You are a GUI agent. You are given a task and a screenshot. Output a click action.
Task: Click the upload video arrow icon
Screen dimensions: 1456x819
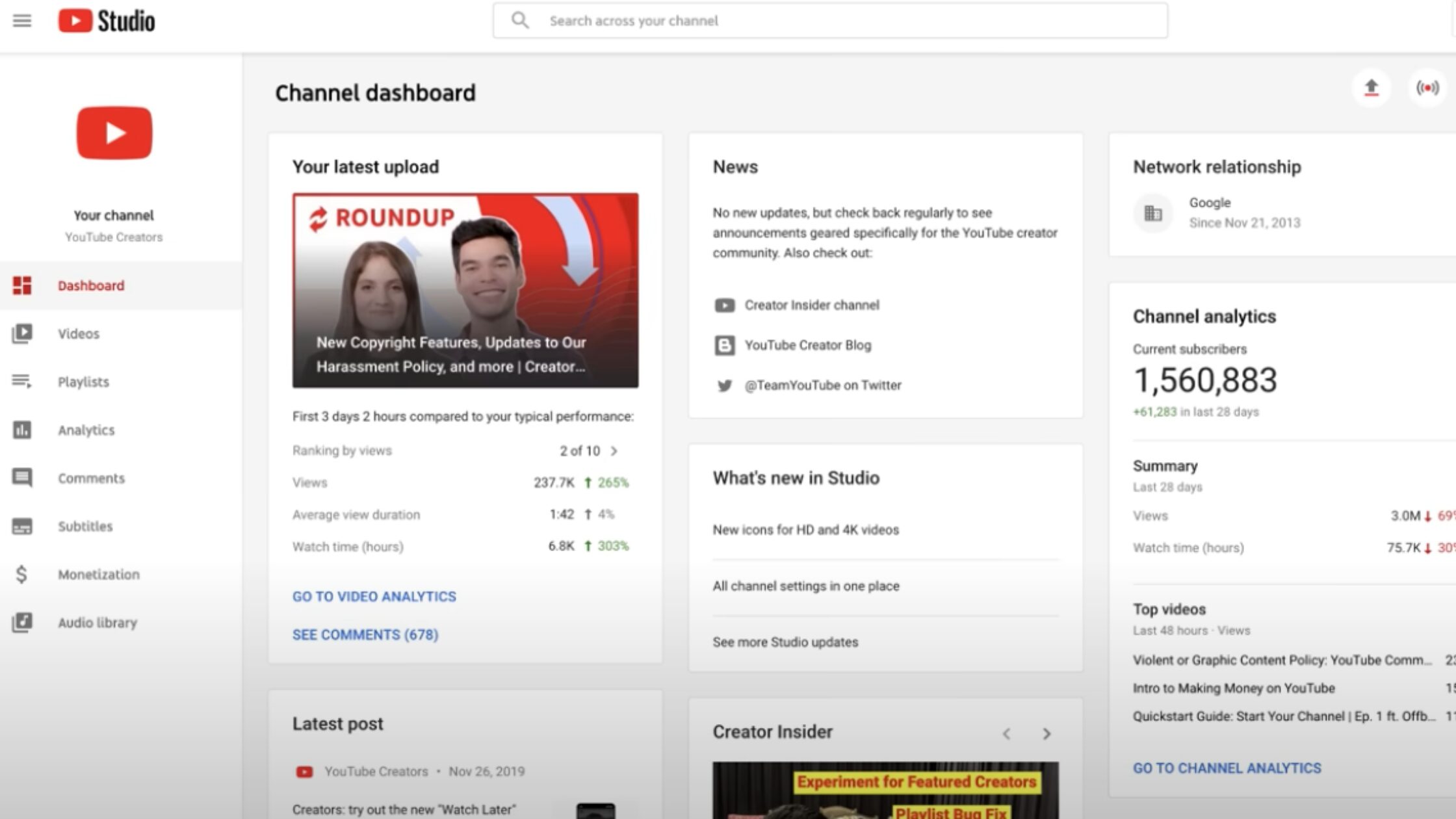1371,88
